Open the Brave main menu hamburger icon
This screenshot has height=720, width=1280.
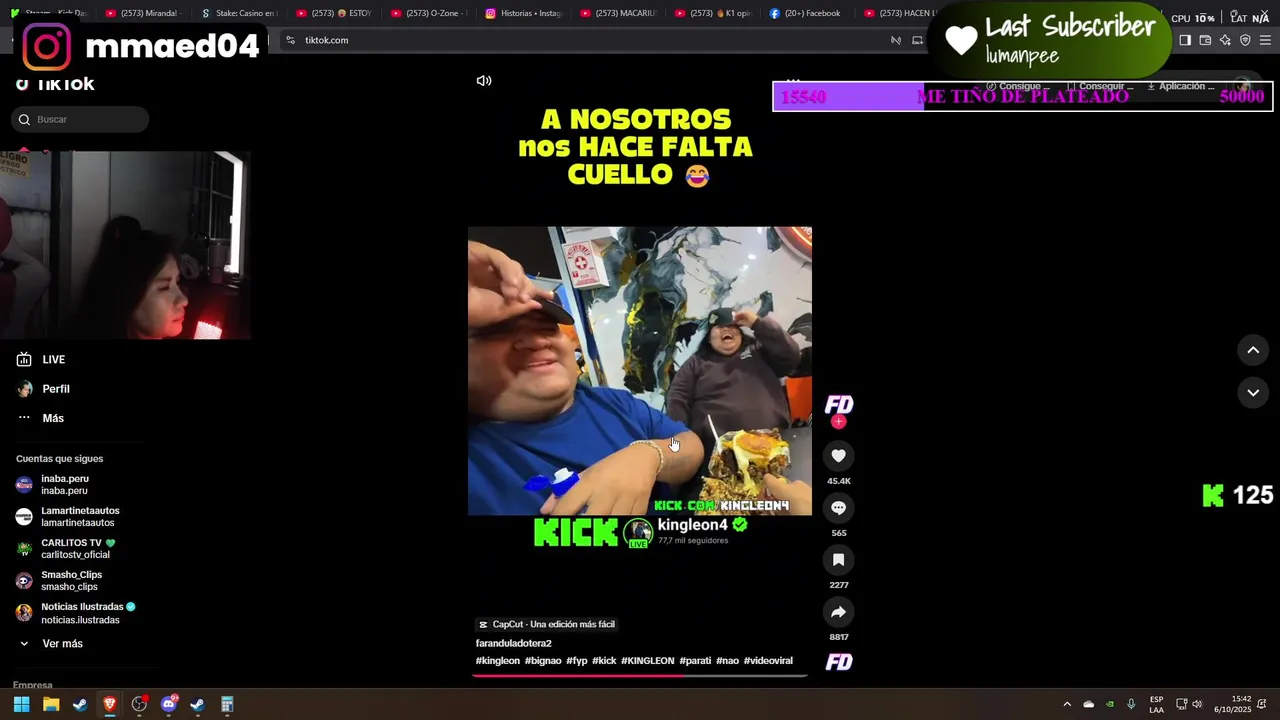[x=1265, y=40]
